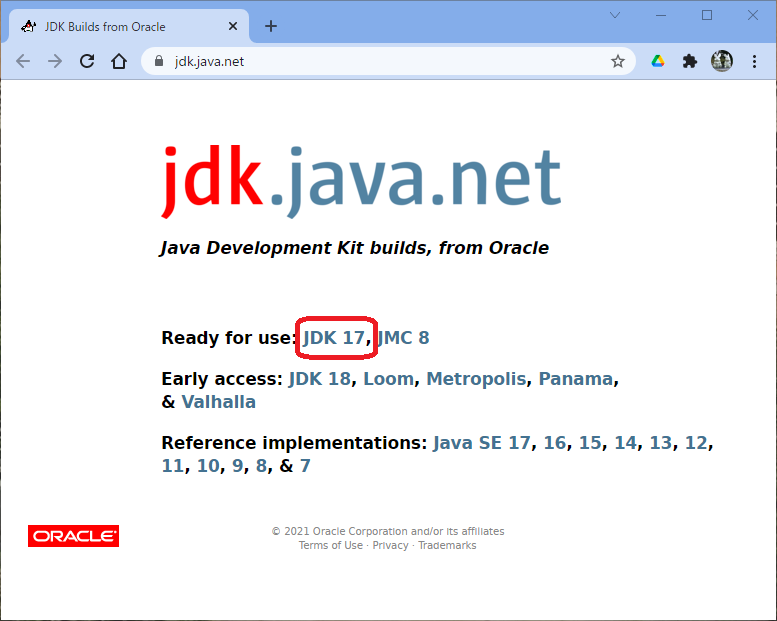Click the browser back arrow

tap(23, 61)
